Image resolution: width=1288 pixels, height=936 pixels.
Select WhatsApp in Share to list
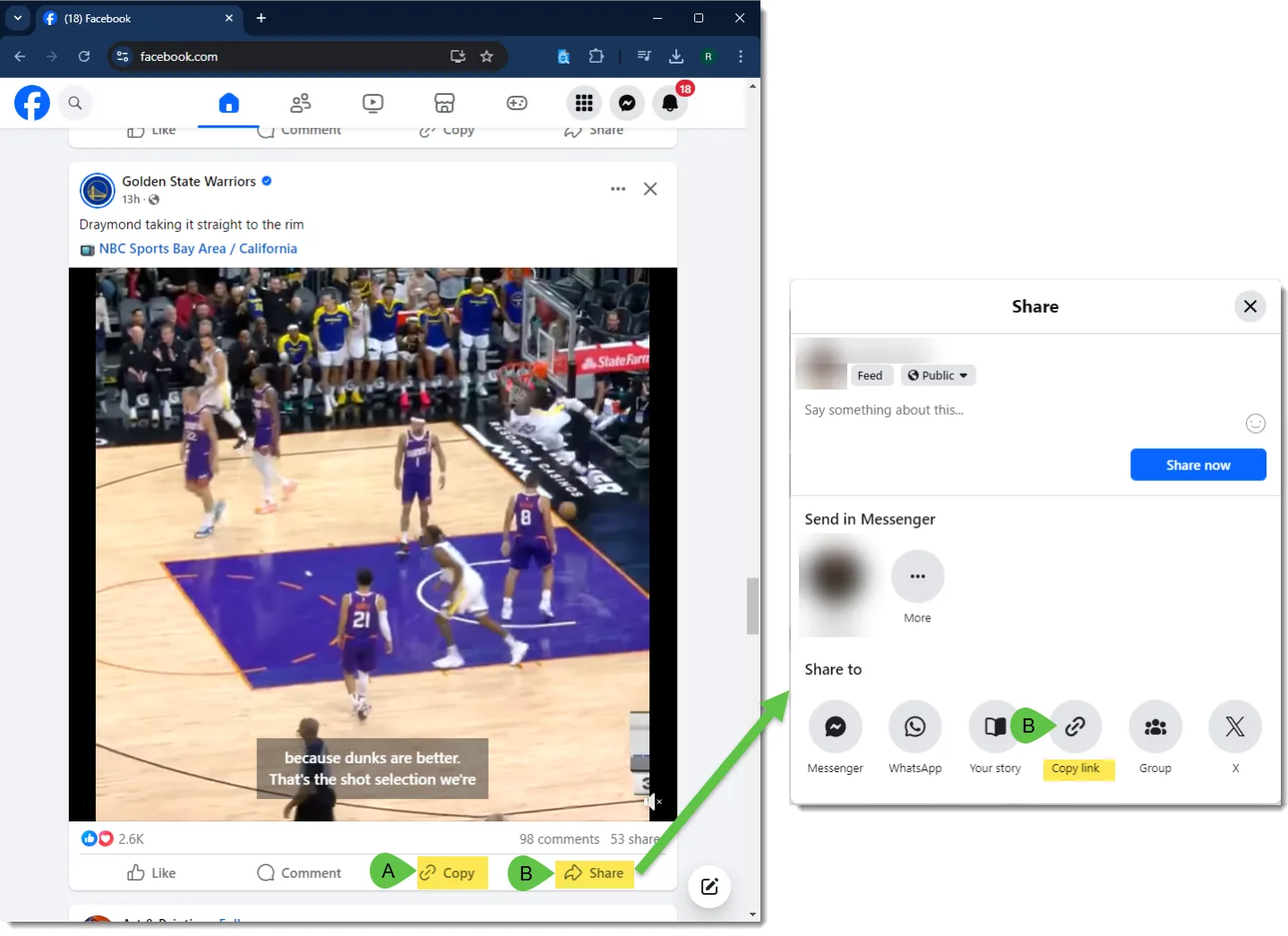(914, 726)
